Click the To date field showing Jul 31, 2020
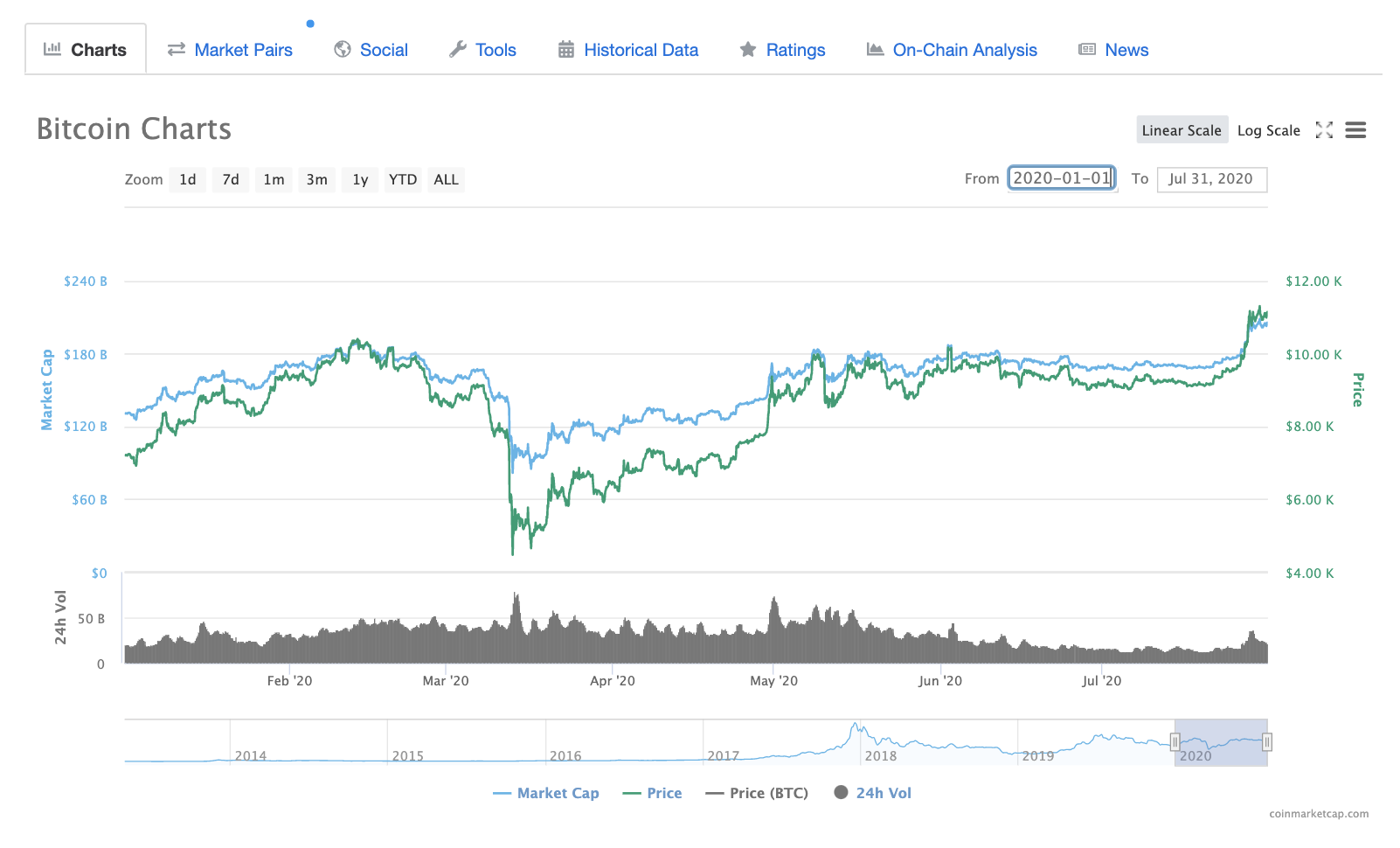1400x848 pixels. (x=1212, y=179)
